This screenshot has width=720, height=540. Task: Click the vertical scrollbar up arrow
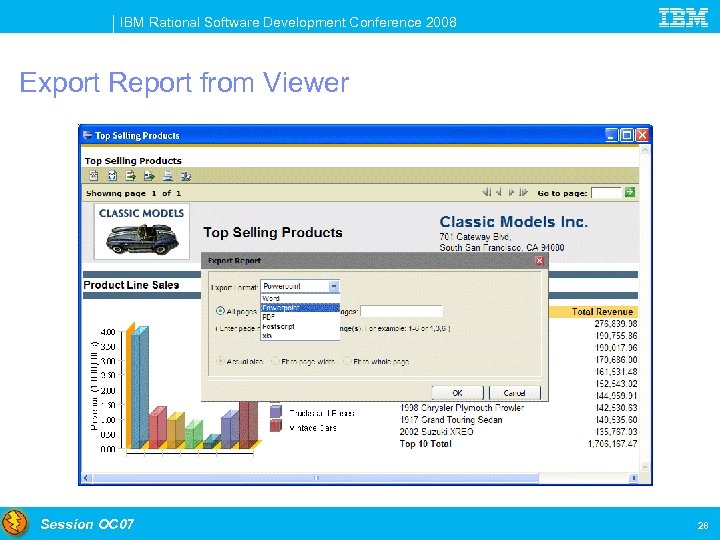point(645,150)
